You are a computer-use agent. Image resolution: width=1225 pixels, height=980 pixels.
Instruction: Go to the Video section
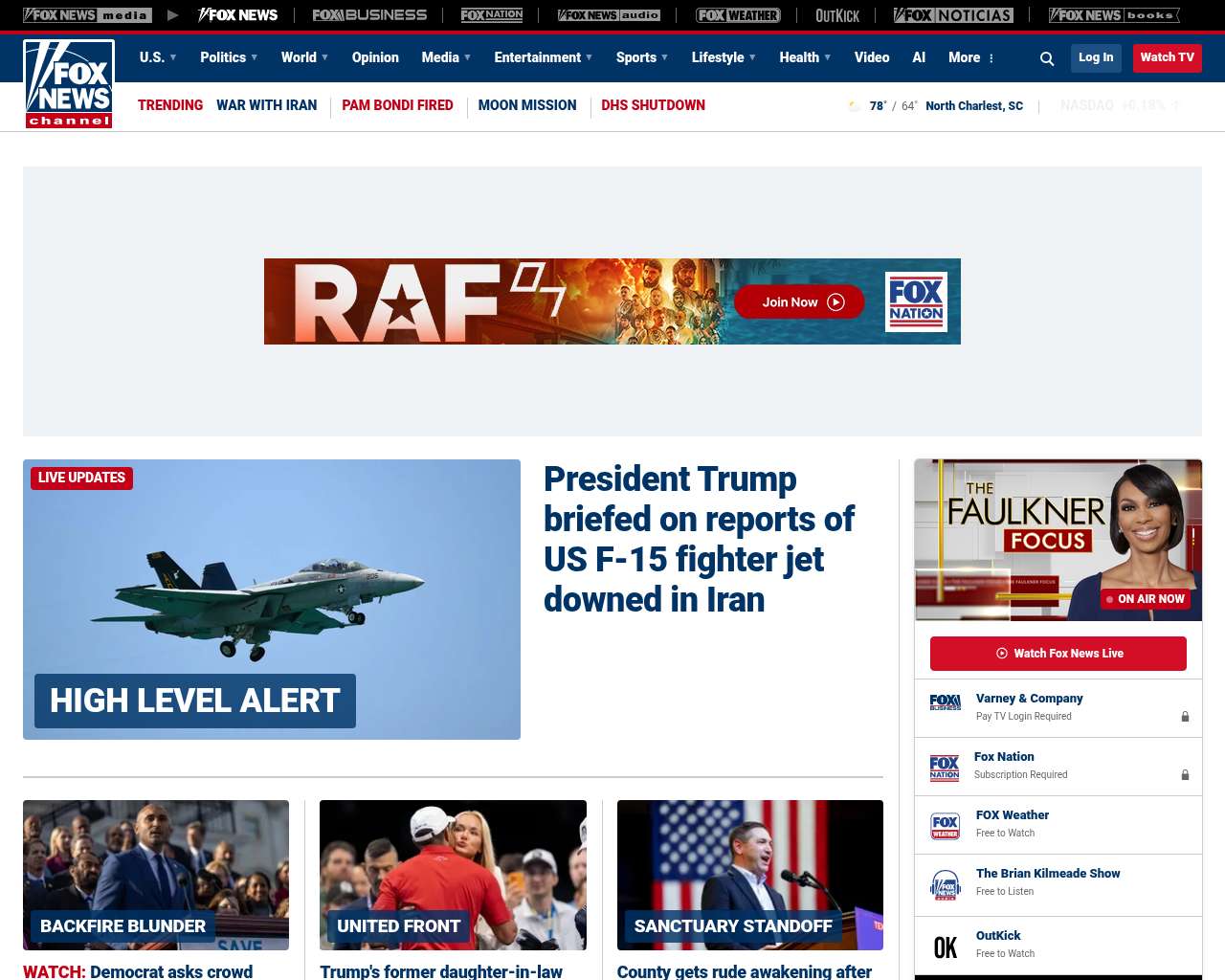point(872,57)
